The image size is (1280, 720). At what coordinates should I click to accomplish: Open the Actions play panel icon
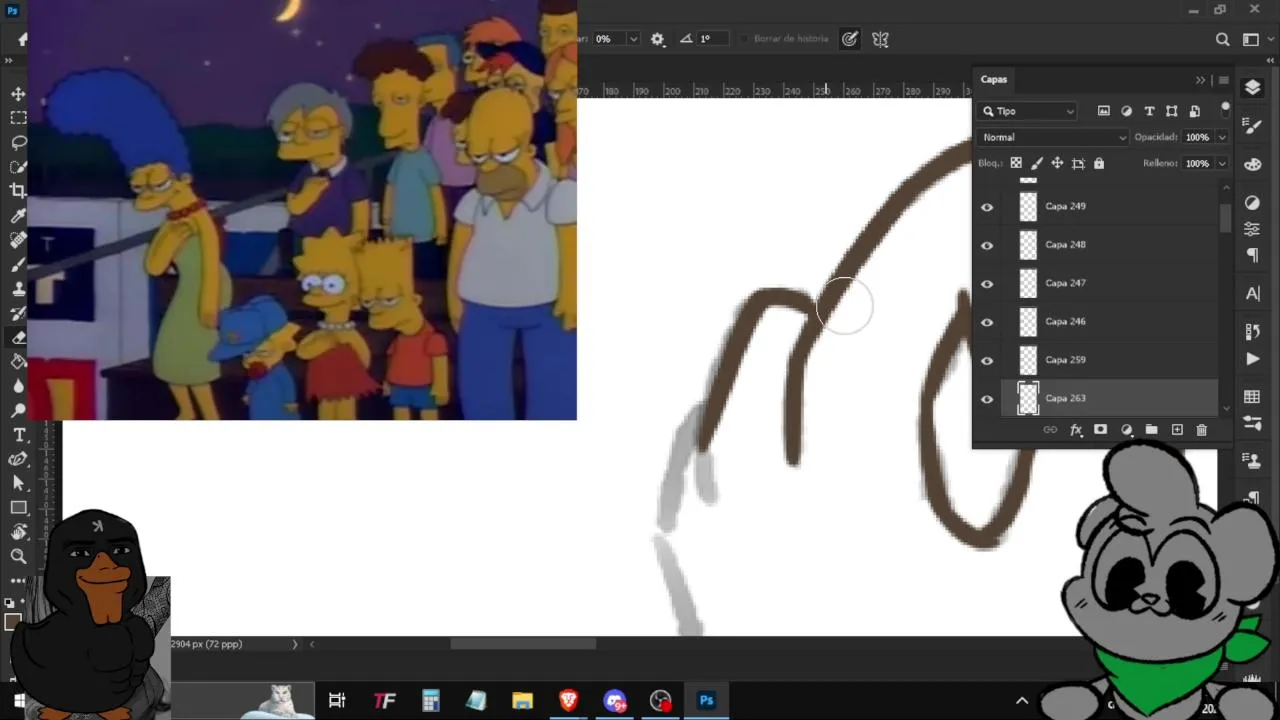1252,359
